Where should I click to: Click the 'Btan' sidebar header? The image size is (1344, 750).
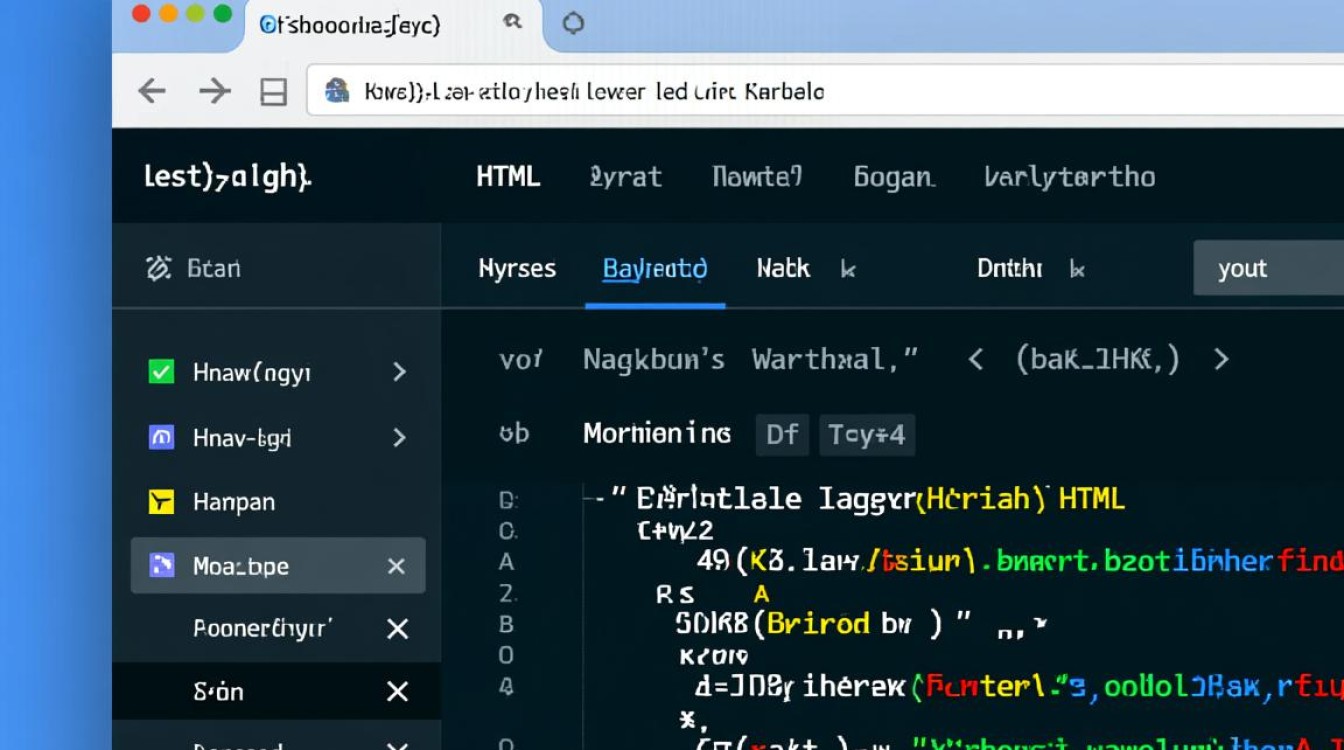[x=214, y=268]
